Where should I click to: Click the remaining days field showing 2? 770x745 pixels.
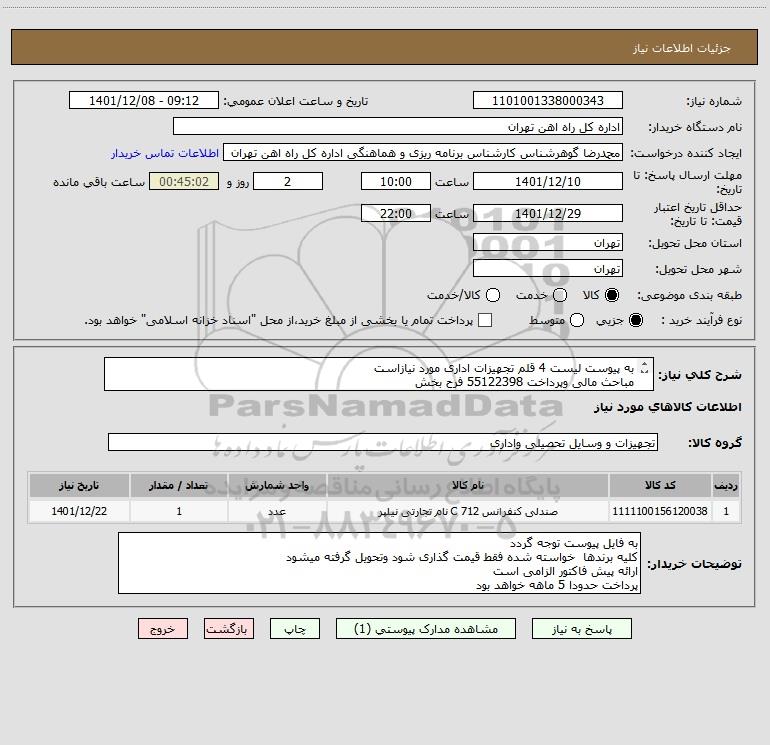(288, 181)
